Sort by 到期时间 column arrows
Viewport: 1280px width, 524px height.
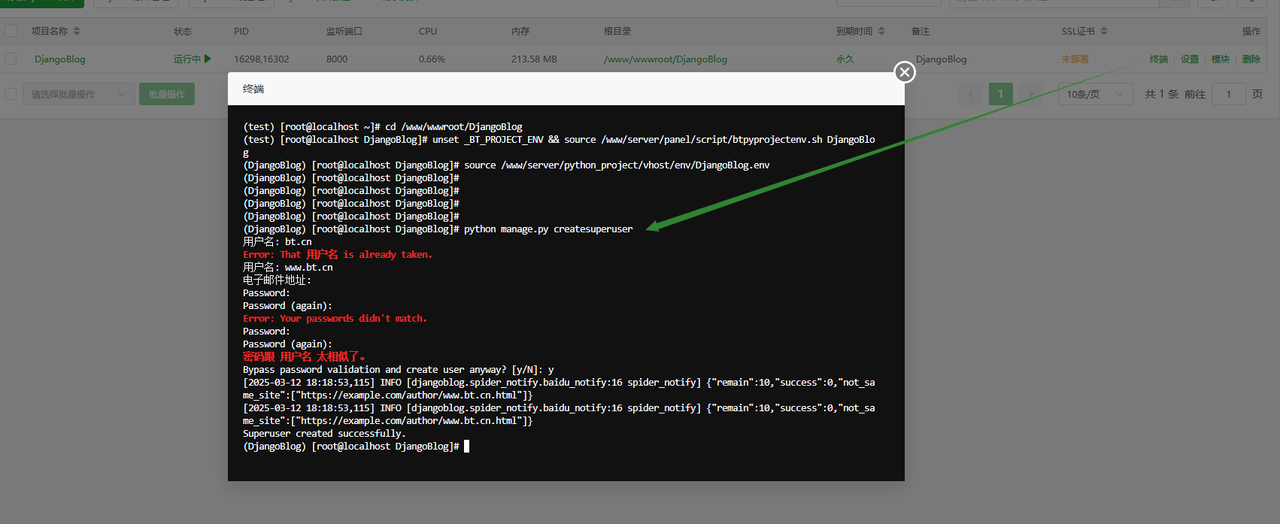[882, 32]
